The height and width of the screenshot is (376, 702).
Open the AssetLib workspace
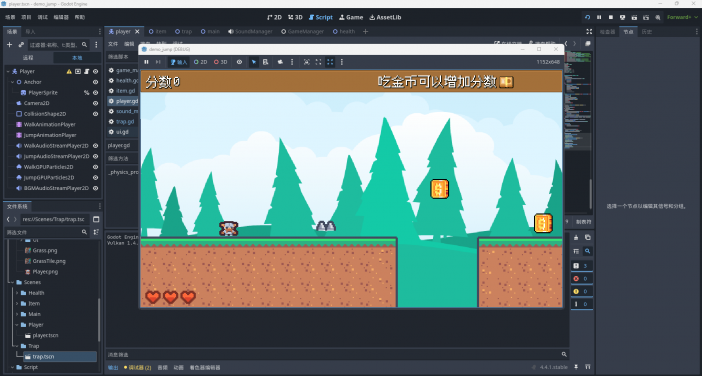[385, 17]
